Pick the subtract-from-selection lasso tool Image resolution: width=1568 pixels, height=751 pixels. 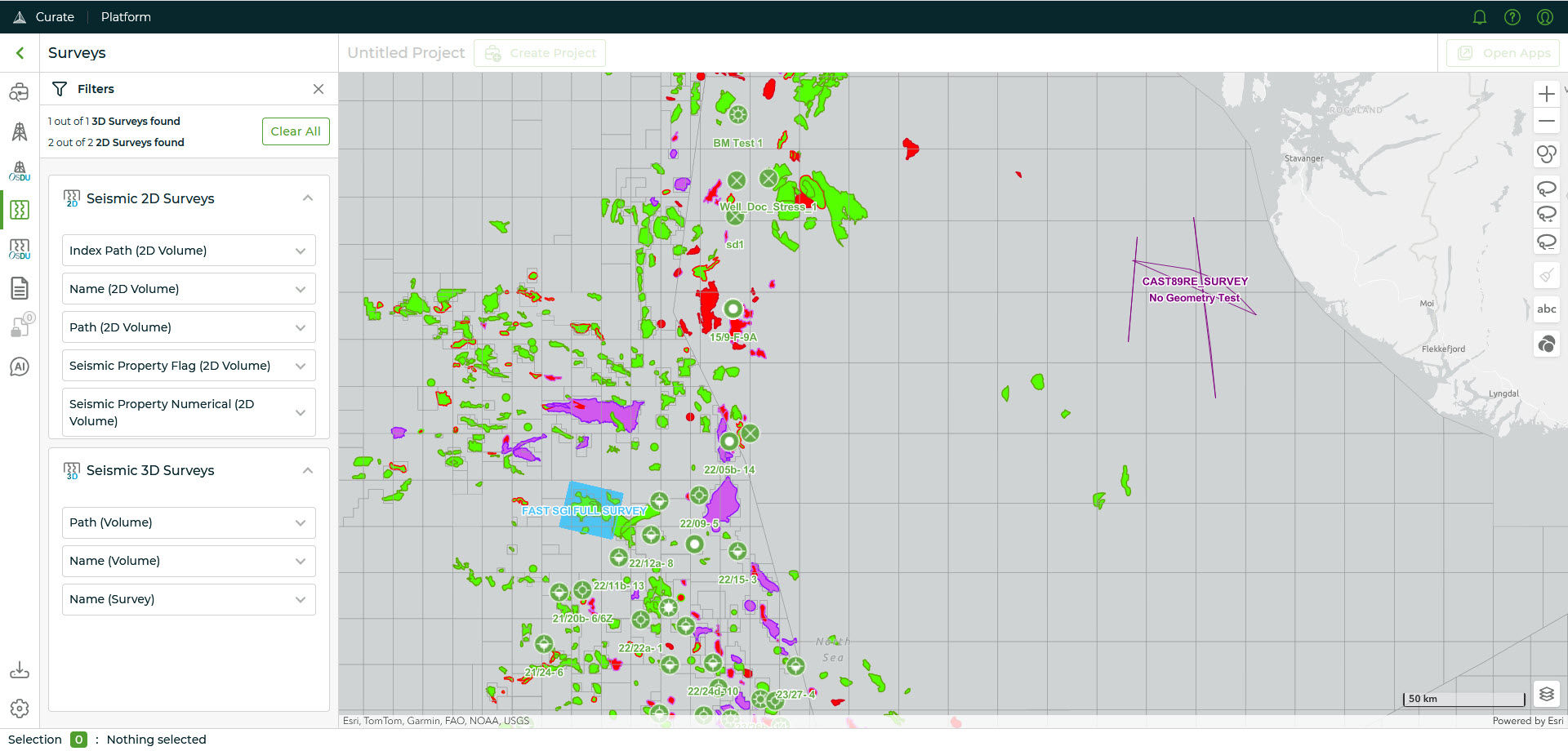coord(1546,242)
